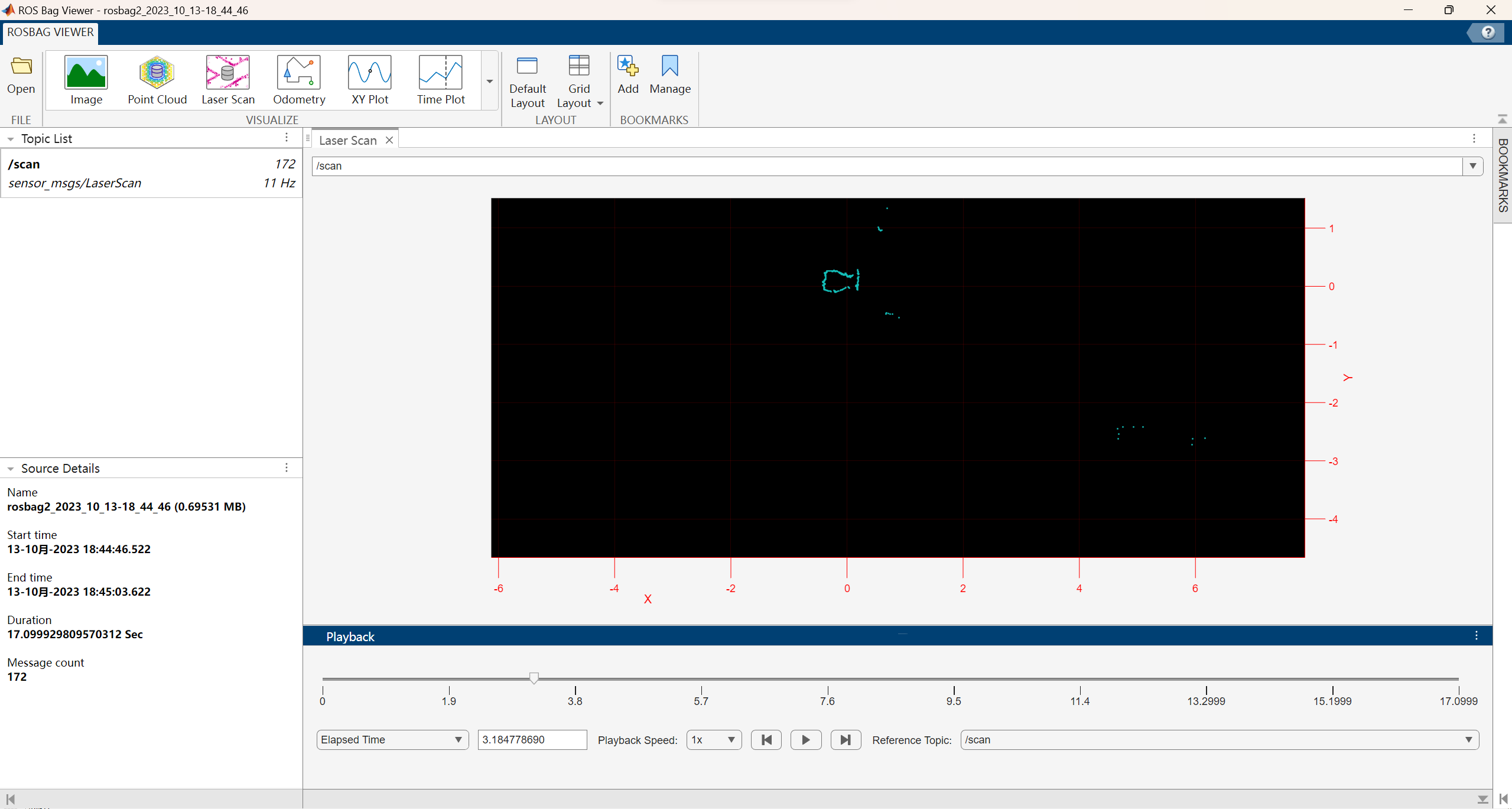Add a bookmark at current time

tap(627, 76)
